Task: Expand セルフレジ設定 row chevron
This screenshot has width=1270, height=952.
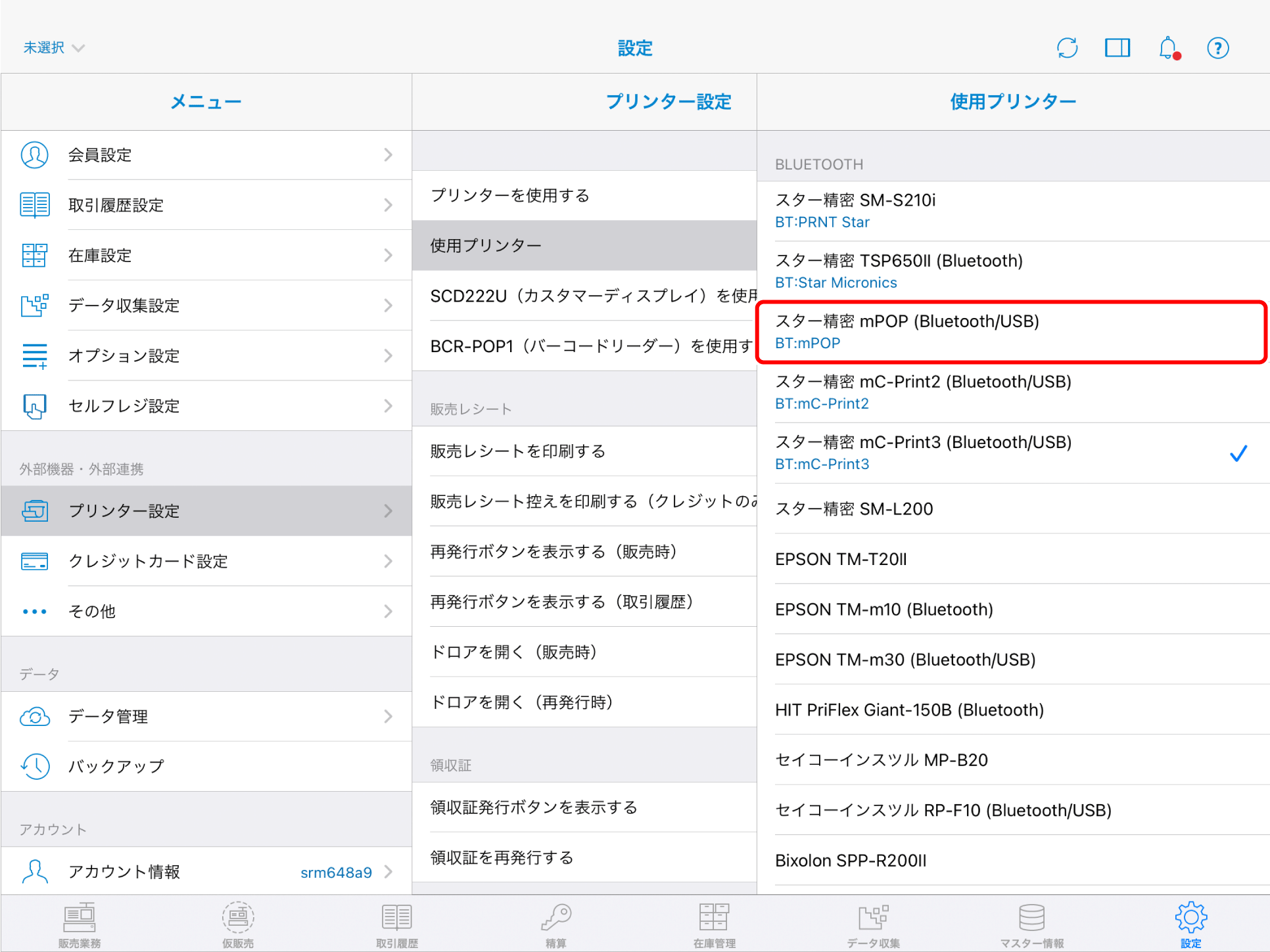Action: (x=388, y=406)
